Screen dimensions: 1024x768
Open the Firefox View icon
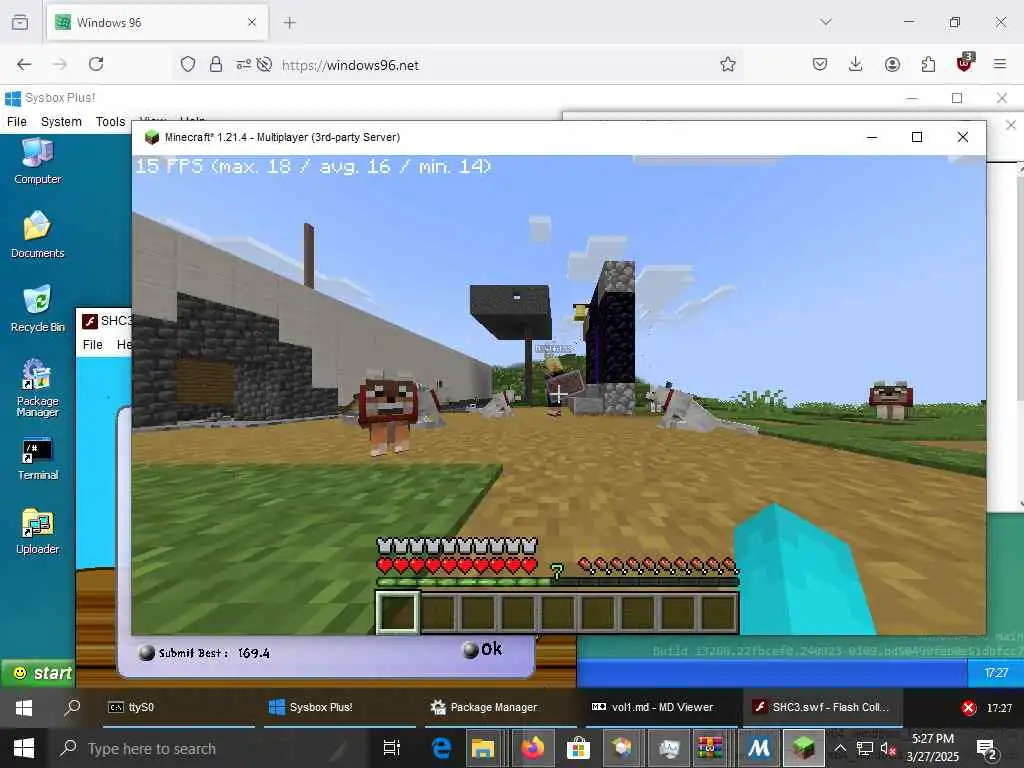click(x=20, y=22)
